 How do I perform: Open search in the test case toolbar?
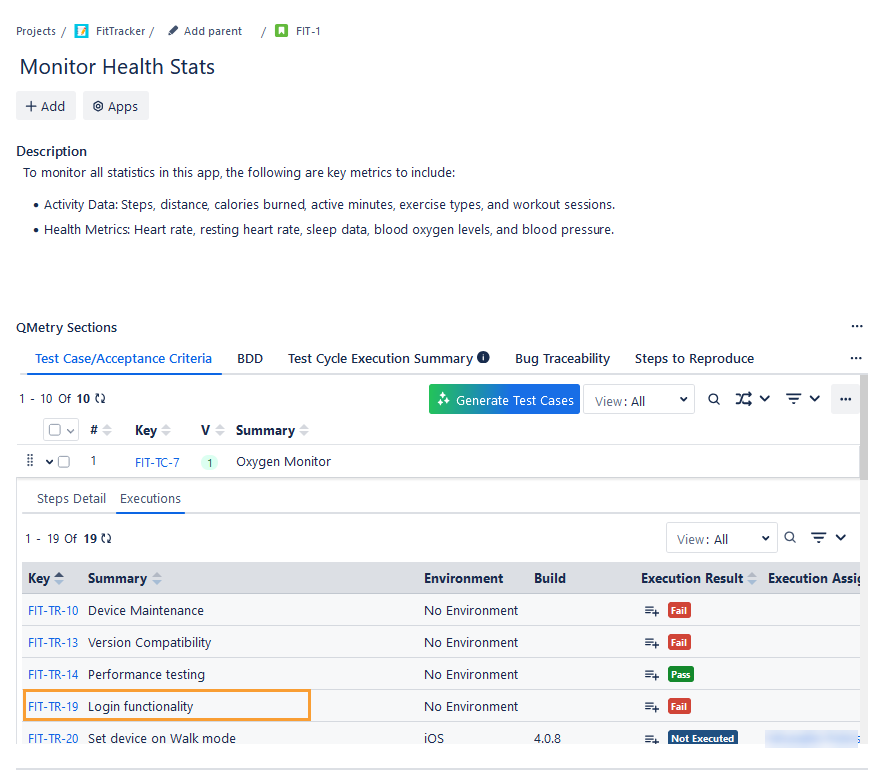[714, 398]
